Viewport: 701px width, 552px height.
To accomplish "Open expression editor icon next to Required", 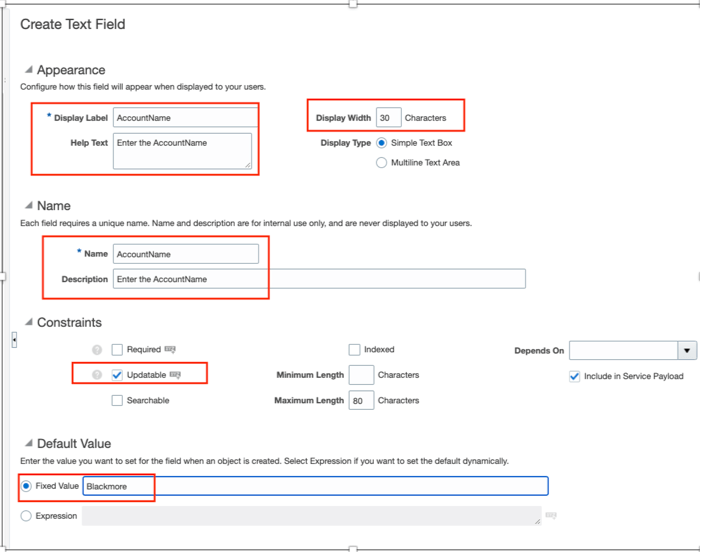I will pos(170,350).
